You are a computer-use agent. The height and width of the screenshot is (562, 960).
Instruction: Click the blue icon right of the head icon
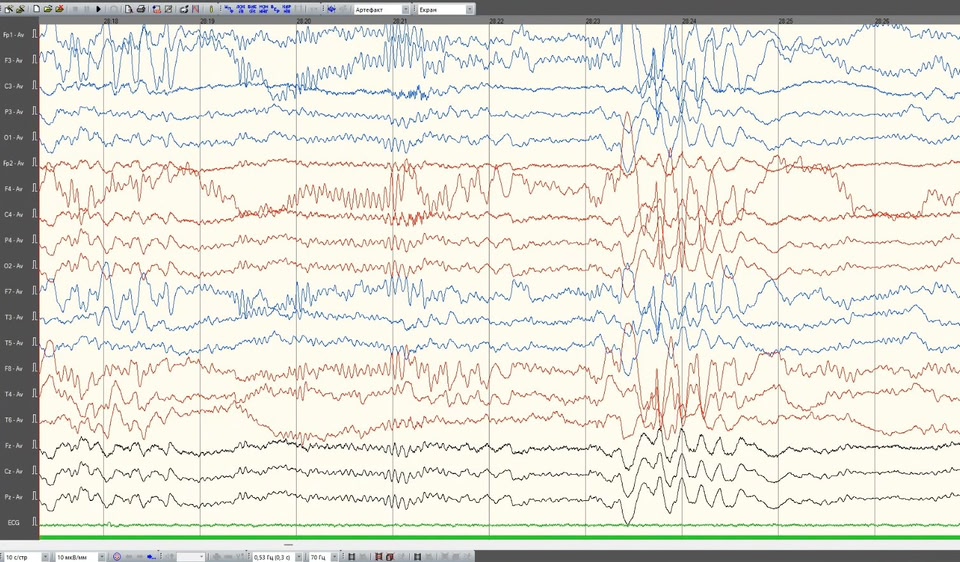point(151,557)
